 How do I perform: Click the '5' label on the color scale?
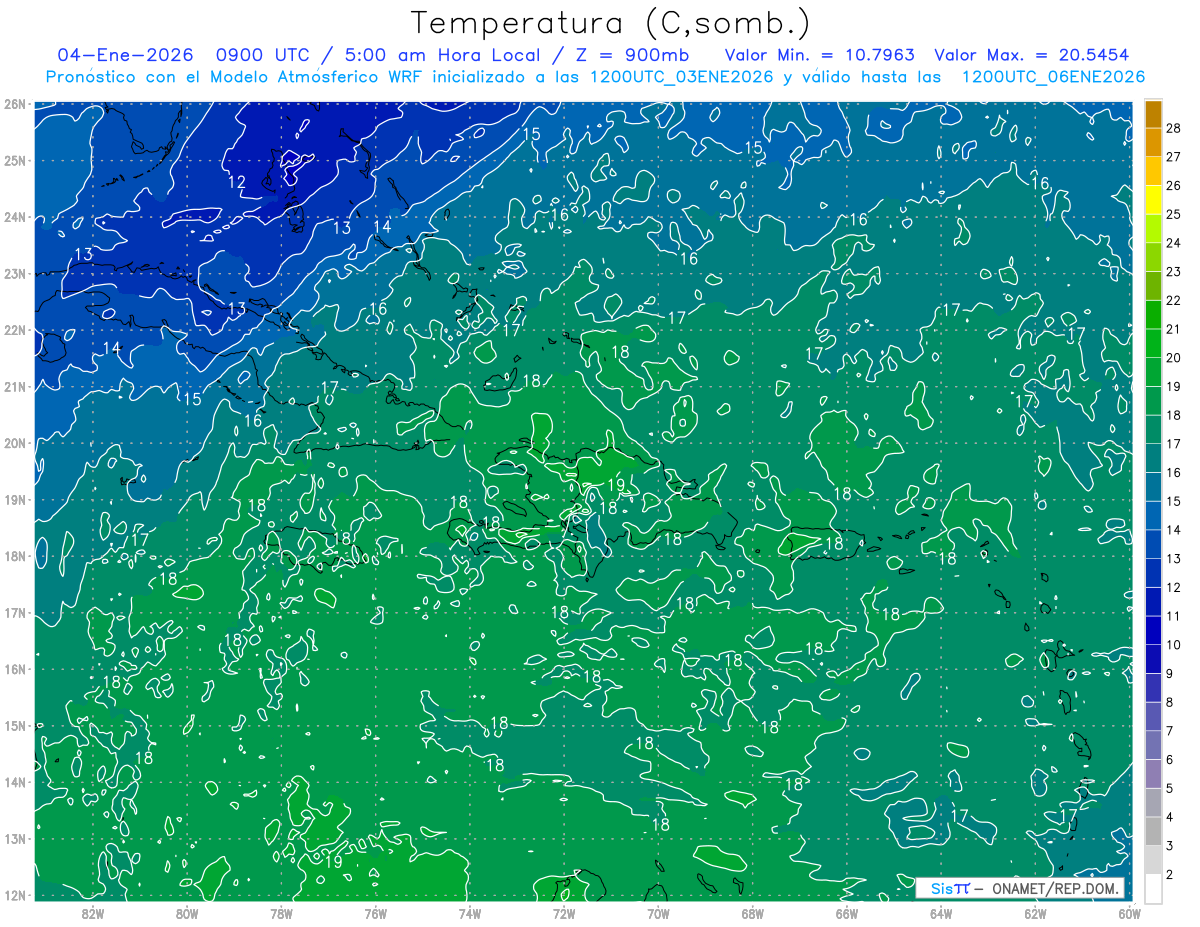point(1170,788)
